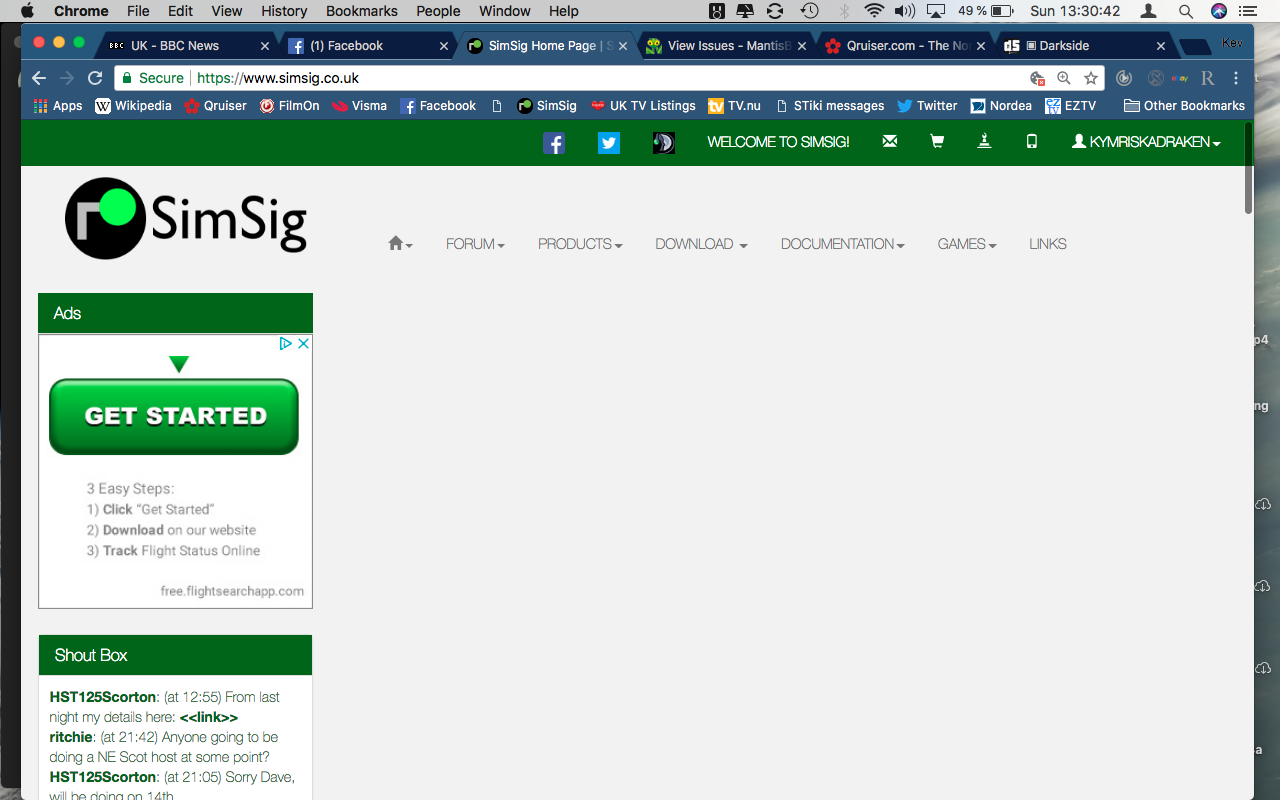The image size is (1280, 800).
Task: Click the zoom magnifier icon in address bar
Action: [x=1064, y=78]
